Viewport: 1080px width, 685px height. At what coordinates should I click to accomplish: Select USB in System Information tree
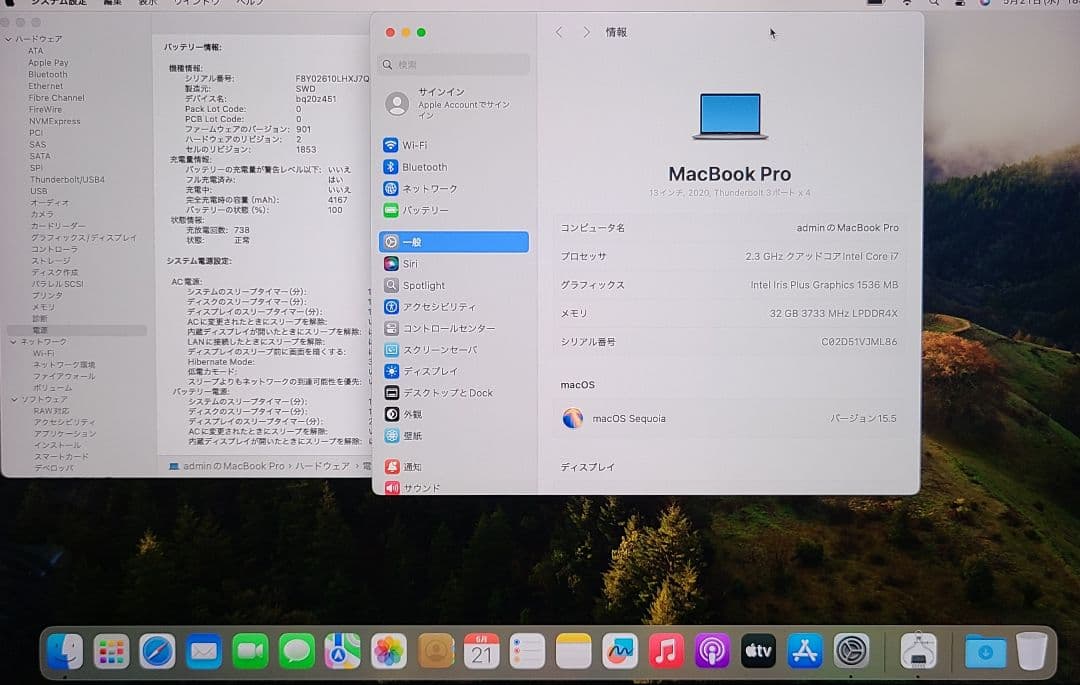click(x=39, y=191)
